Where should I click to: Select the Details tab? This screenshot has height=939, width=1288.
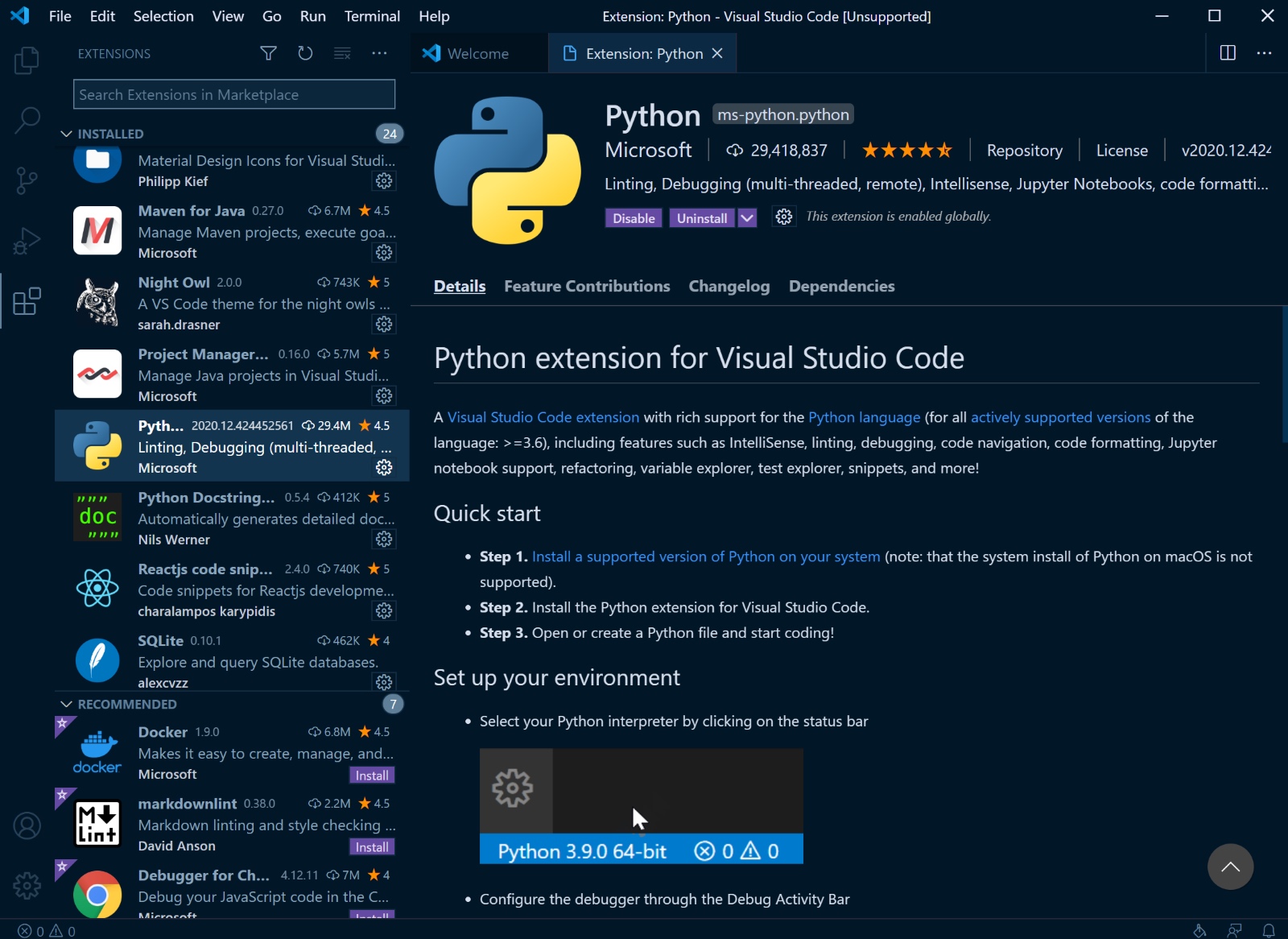[460, 286]
